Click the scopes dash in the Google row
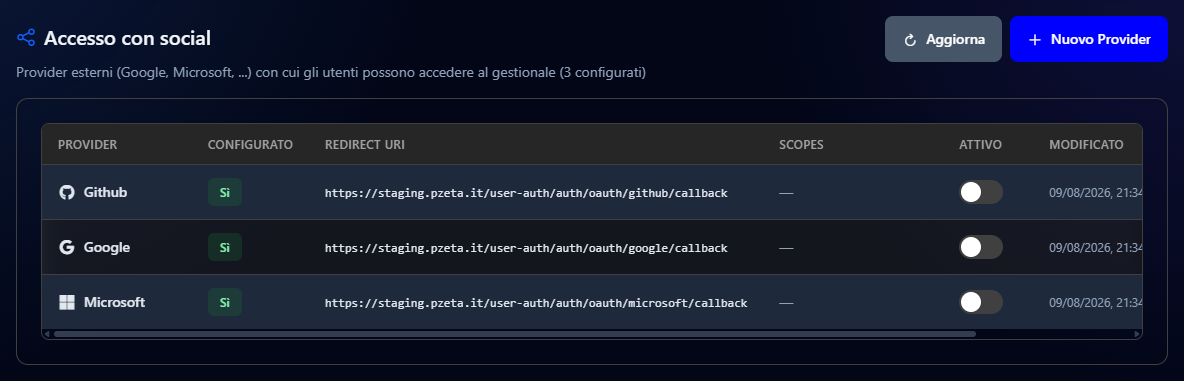 [786, 248]
